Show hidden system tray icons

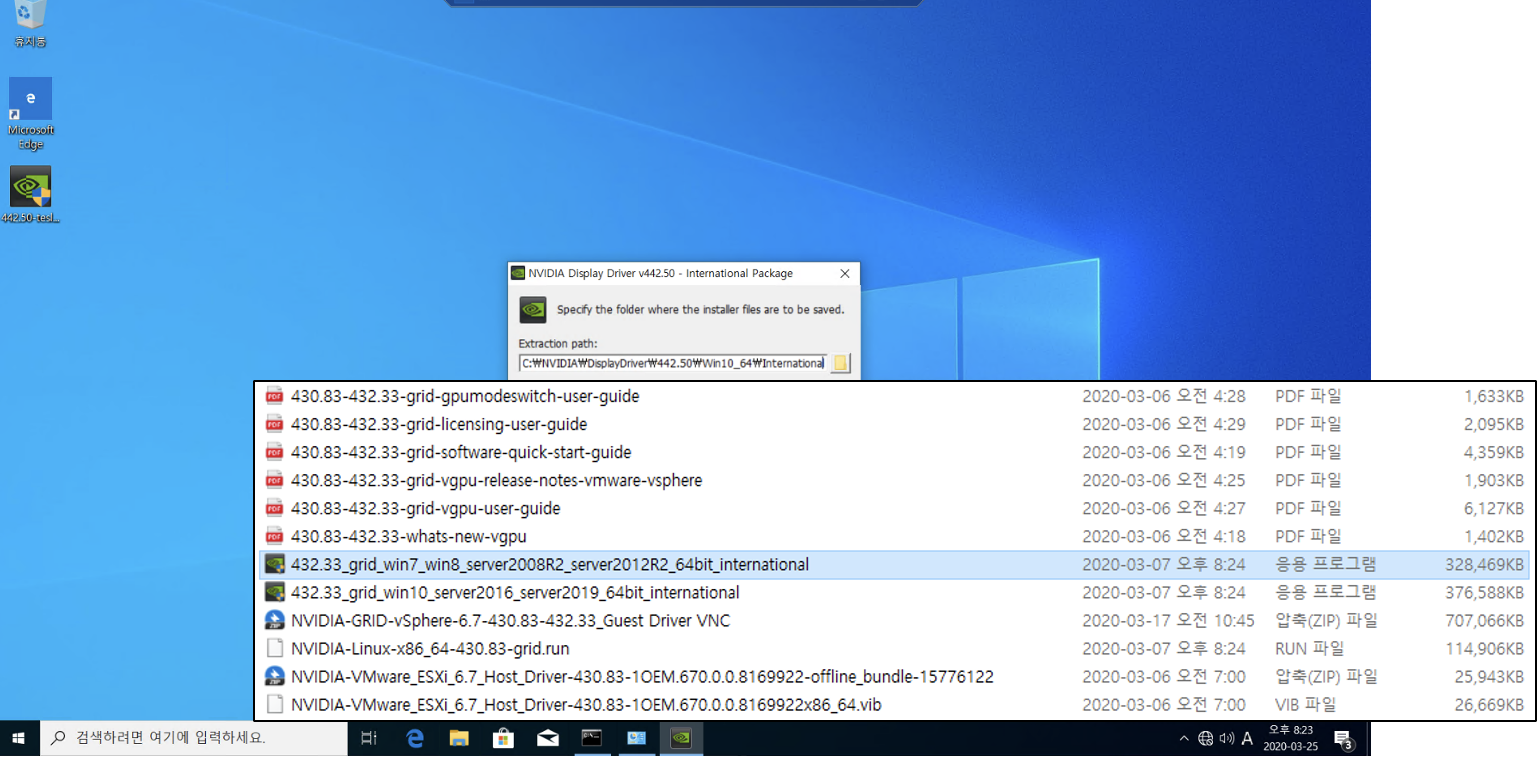click(1184, 739)
